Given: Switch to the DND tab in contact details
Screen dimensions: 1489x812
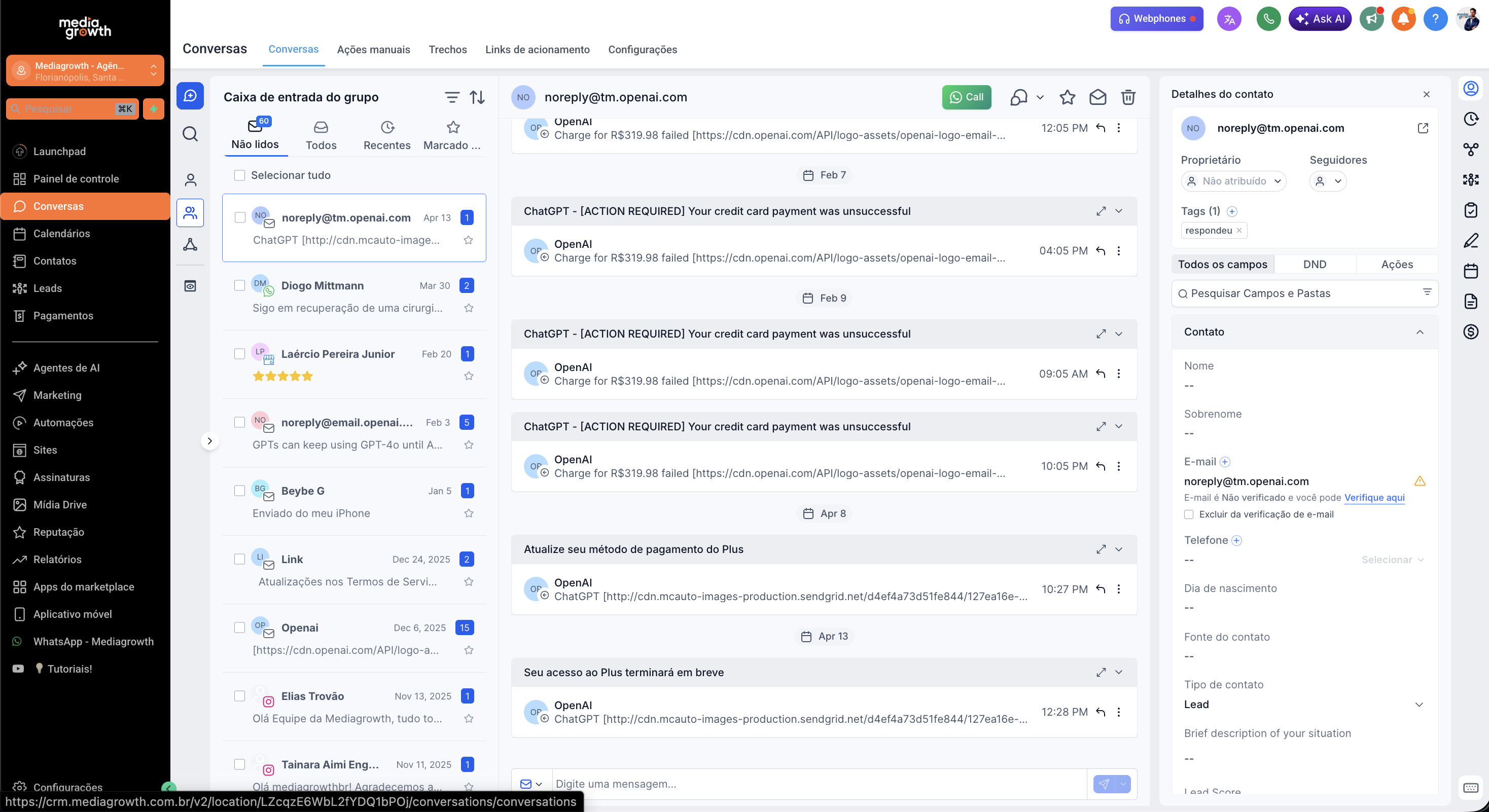Looking at the screenshot, I should coord(1315,265).
